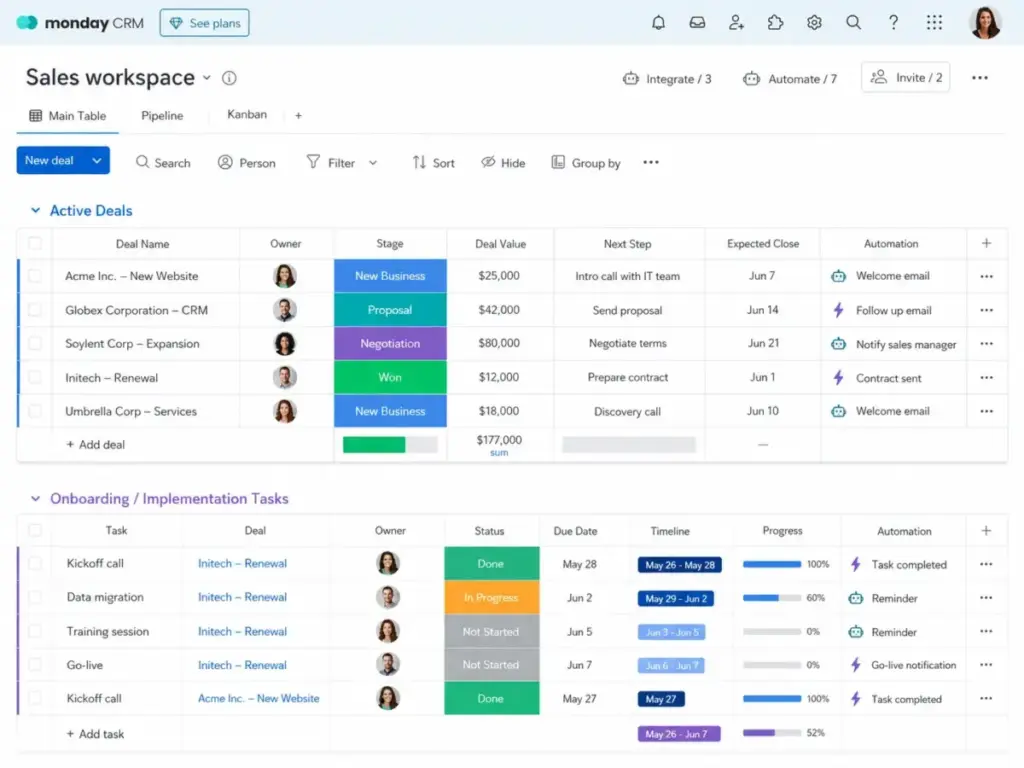The image size is (1024, 768).
Task: Select all Active Deals header checkbox
Action: tap(35, 244)
